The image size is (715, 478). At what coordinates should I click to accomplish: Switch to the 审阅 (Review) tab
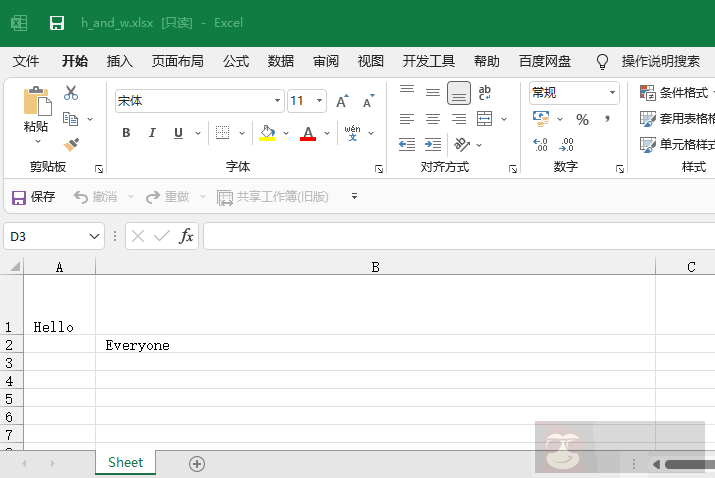click(x=326, y=61)
